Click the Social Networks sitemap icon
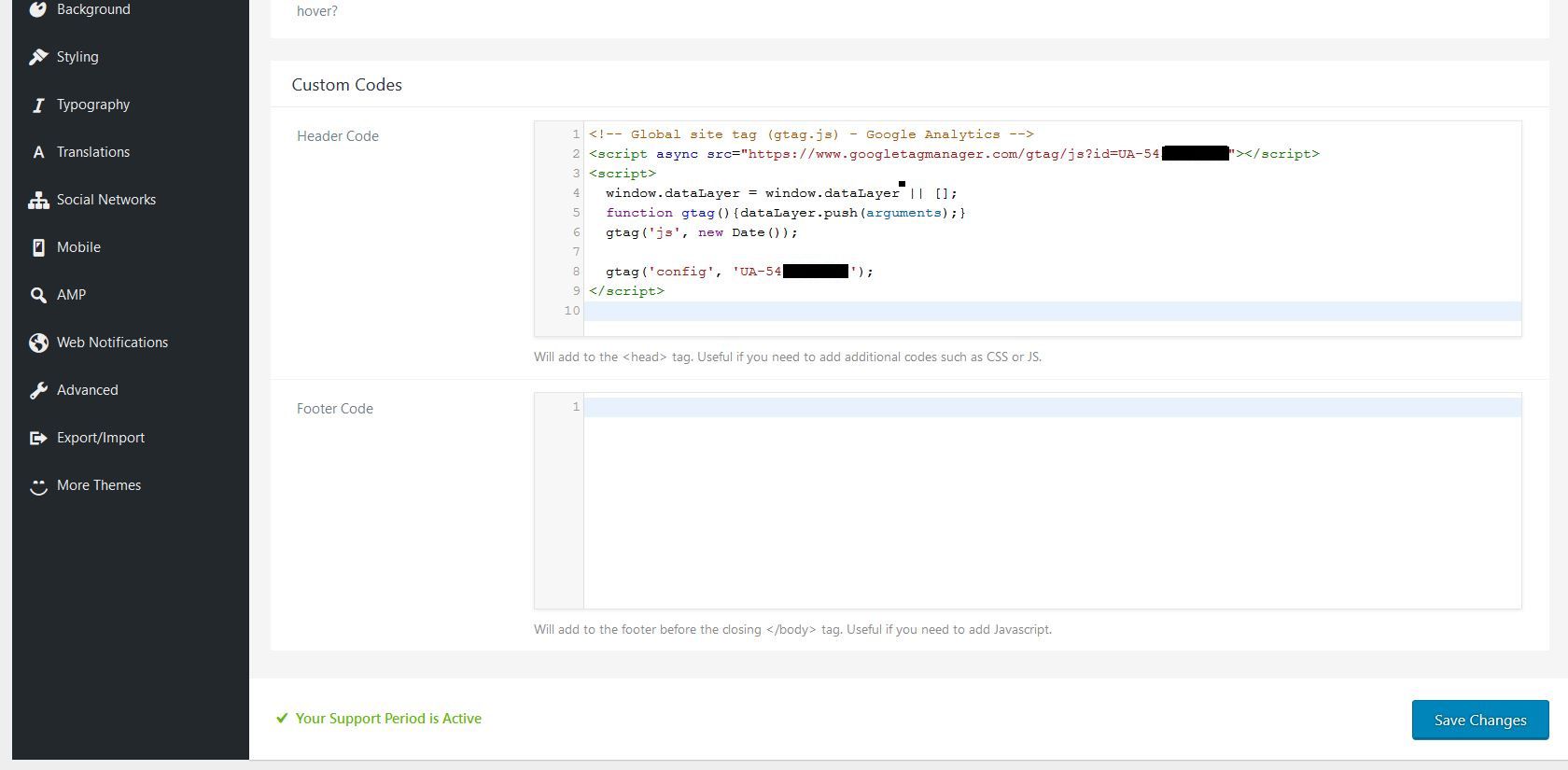This screenshot has width=1568, height=770. 38,200
